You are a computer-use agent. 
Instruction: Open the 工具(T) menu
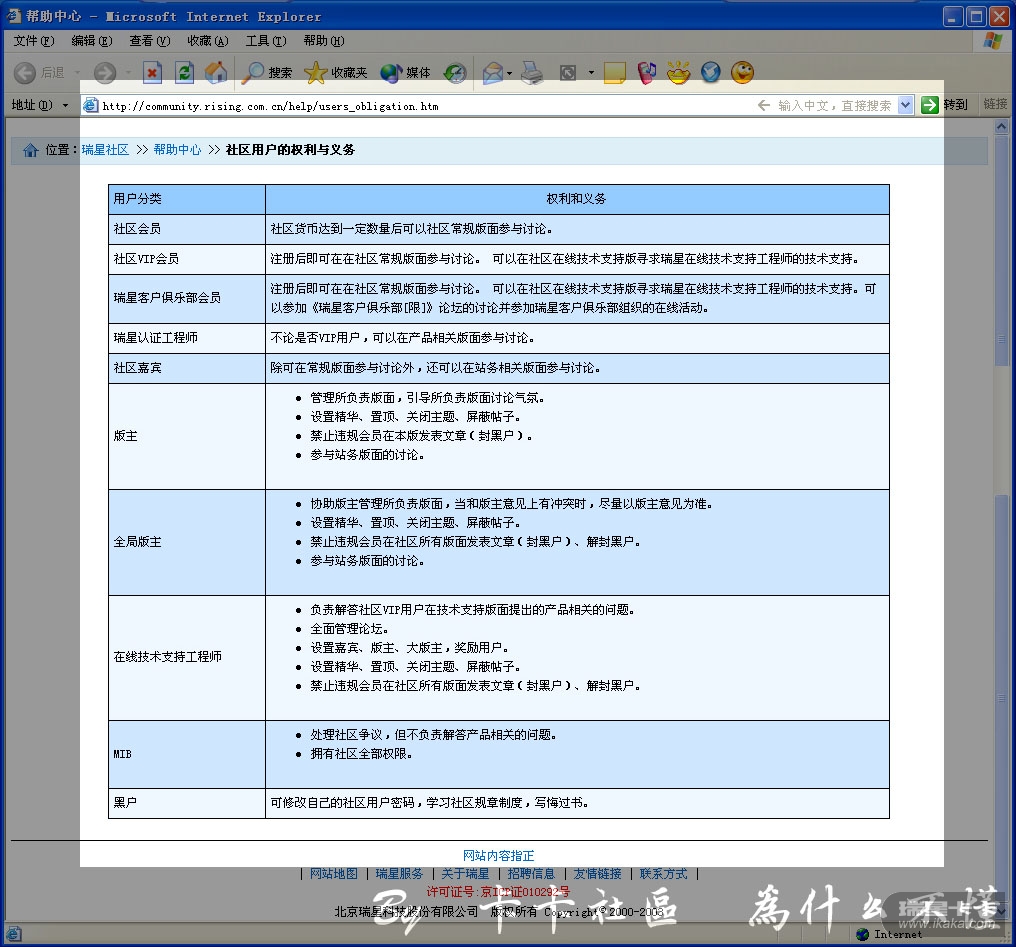[x=266, y=41]
